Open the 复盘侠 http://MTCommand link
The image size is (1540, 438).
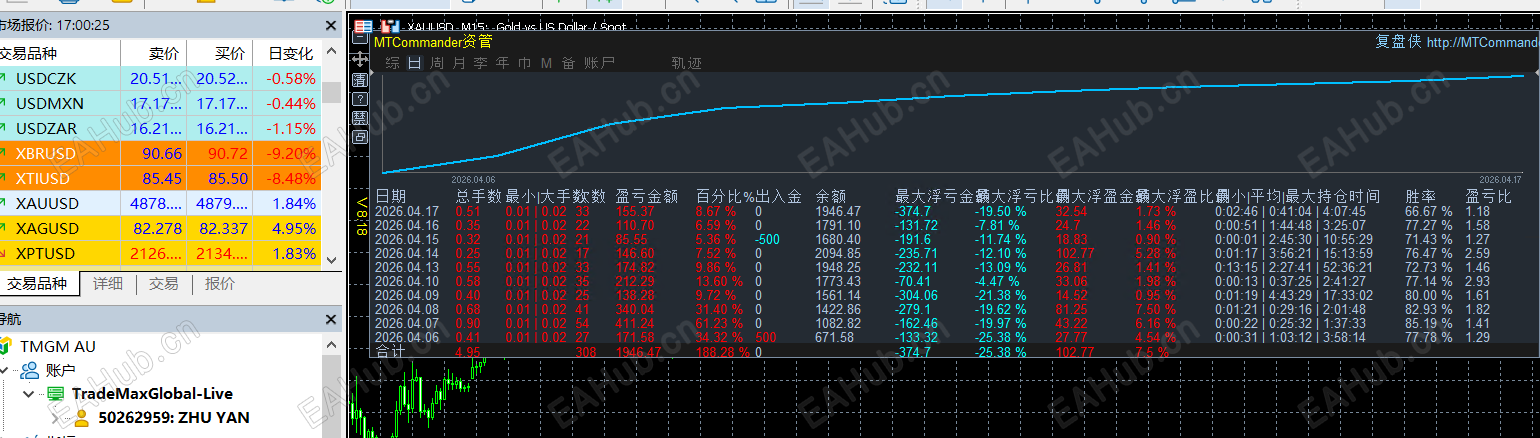click(1457, 42)
